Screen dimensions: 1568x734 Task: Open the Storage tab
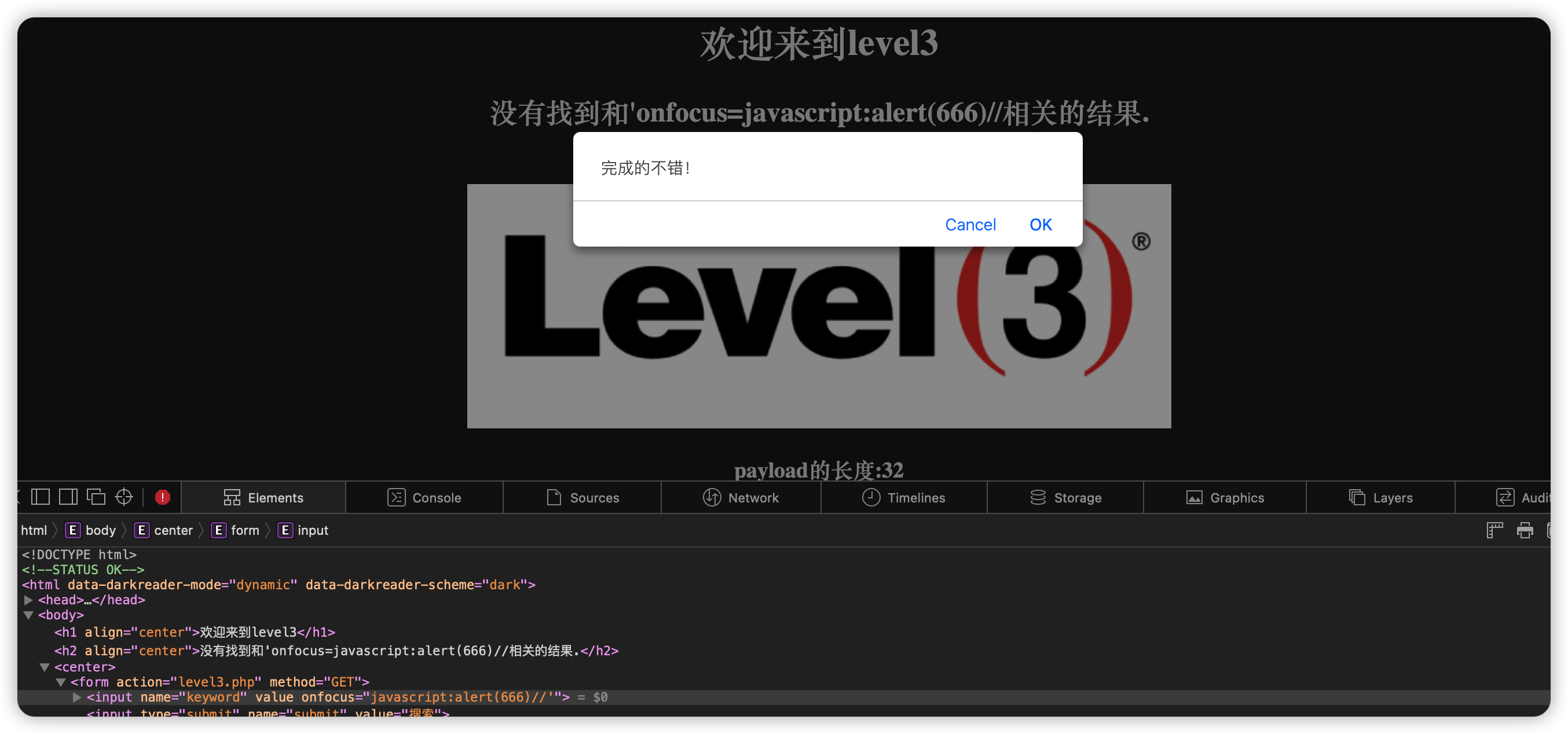(x=1065, y=497)
